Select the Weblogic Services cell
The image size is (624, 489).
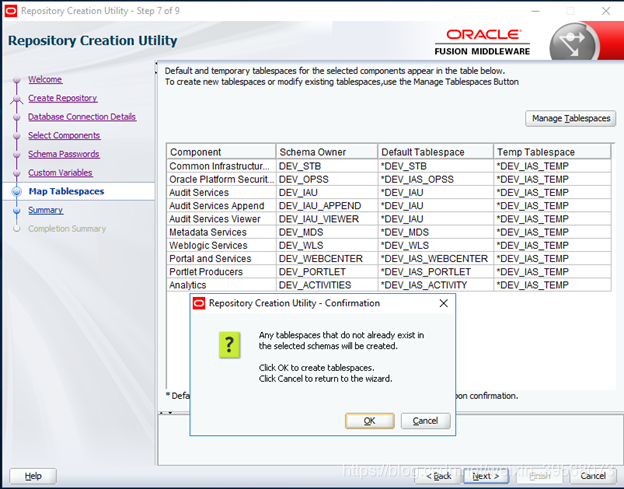[221, 245]
